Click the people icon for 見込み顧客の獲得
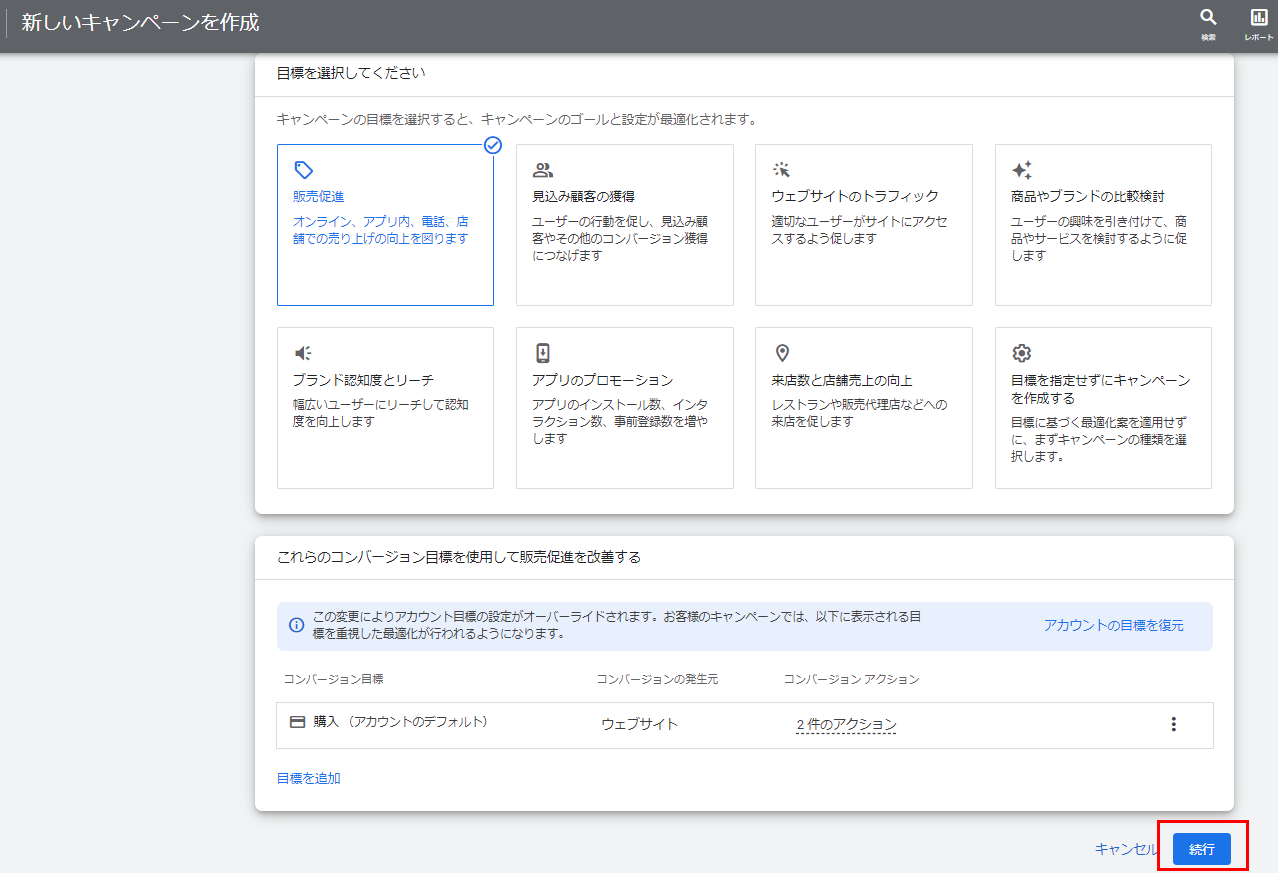The image size is (1278, 873). (x=542, y=170)
